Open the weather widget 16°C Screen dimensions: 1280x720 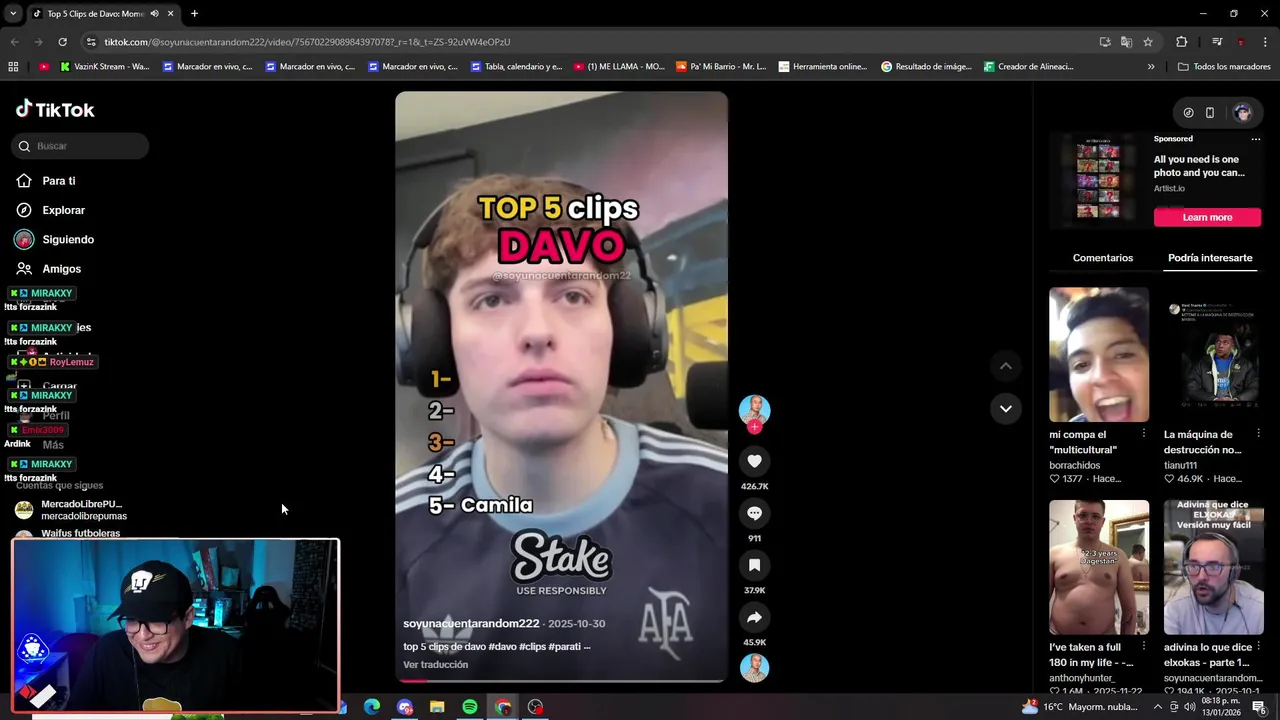(x=1079, y=707)
